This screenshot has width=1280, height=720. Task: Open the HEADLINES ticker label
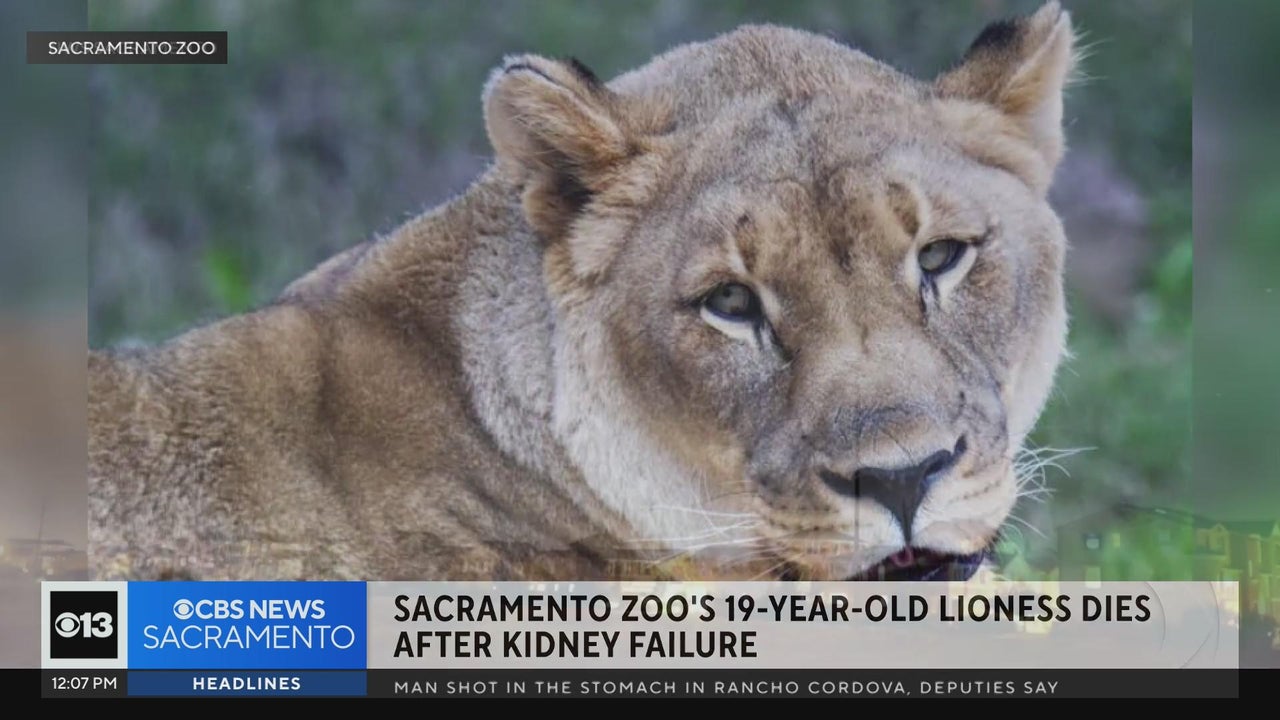click(x=247, y=684)
